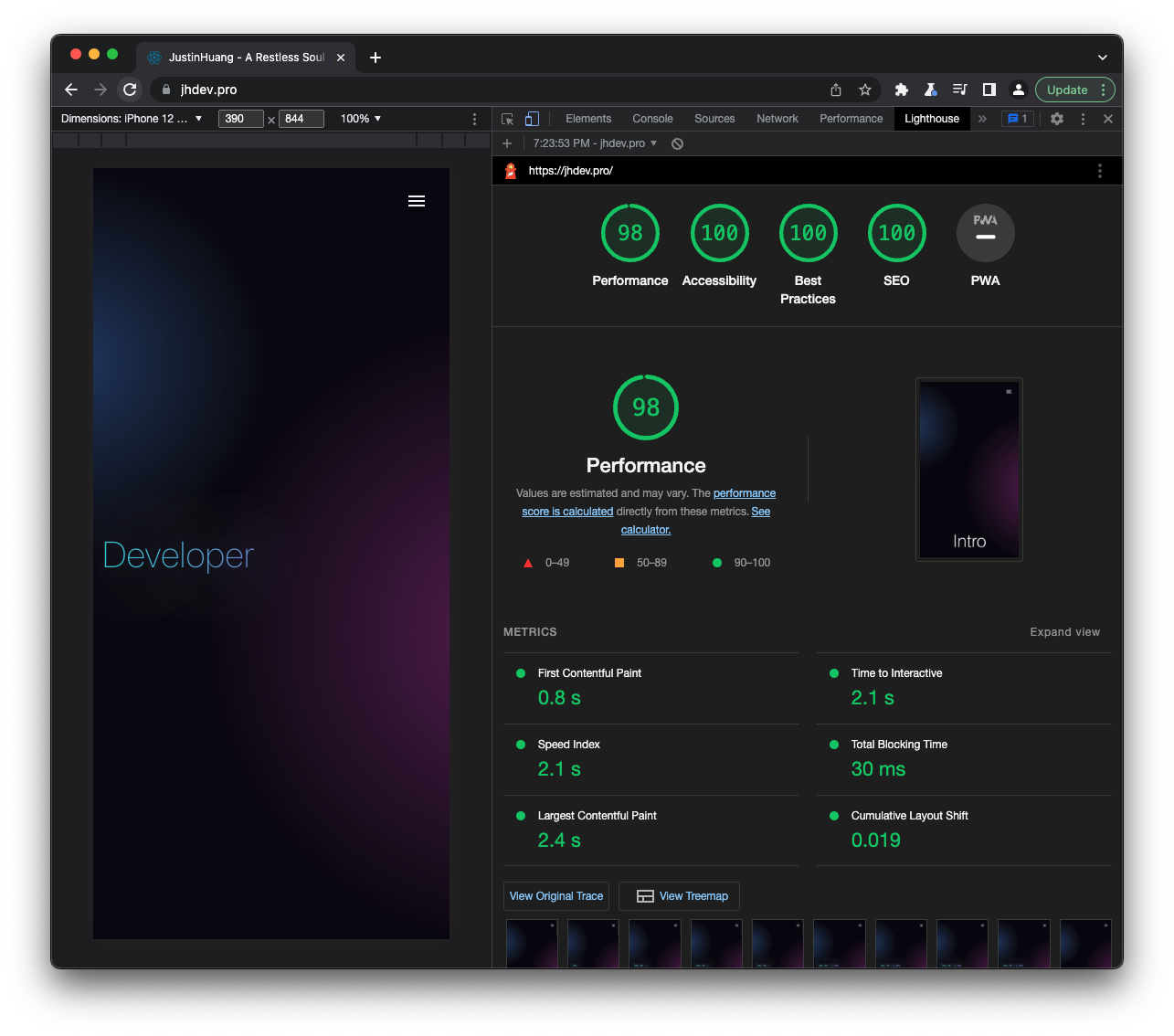Screen dimensions: 1174x1036
Task: Close the DevTools panel
Action: coord(1108,119)
